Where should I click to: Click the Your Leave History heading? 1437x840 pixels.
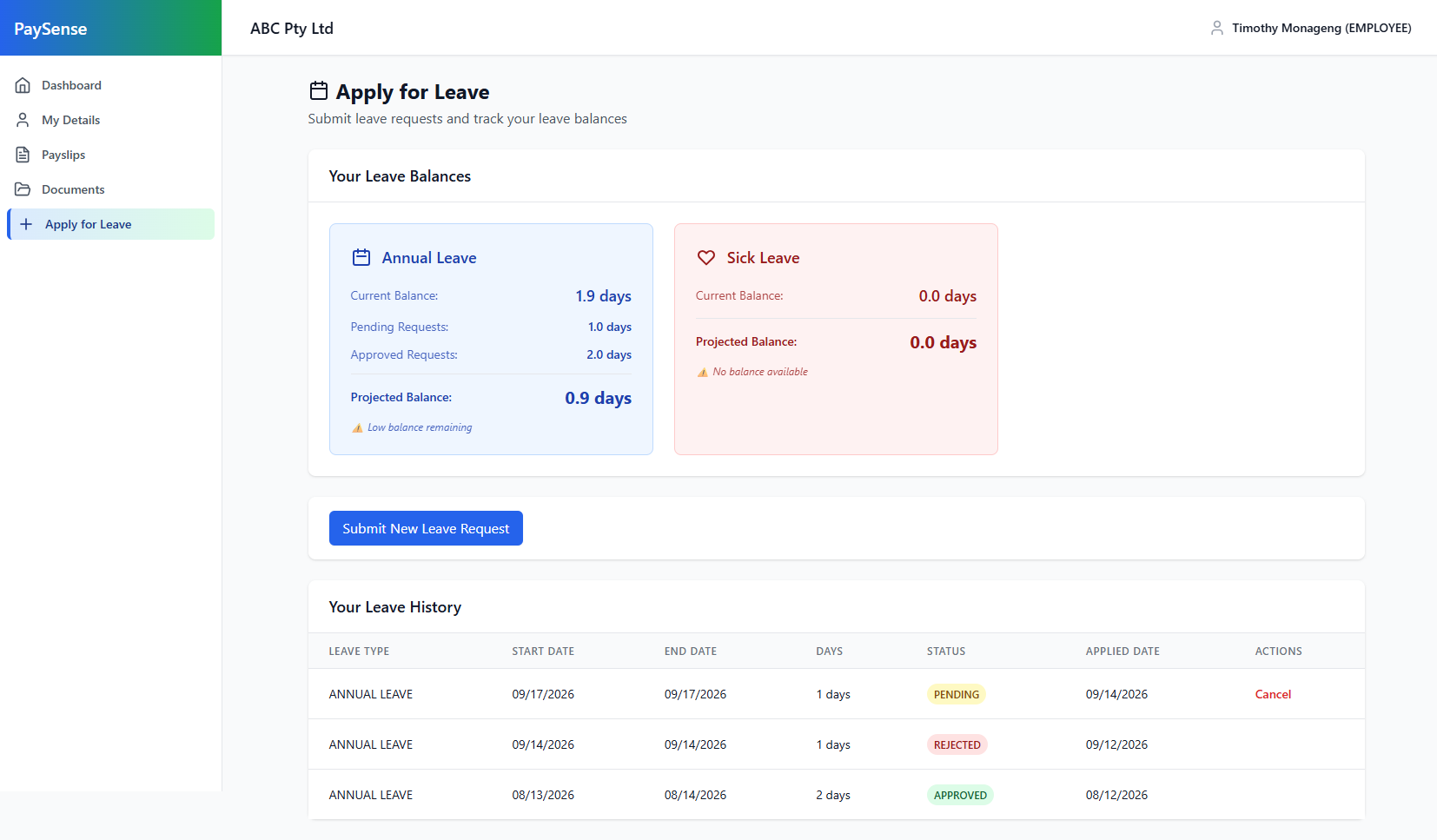click(x=395, y=607)
